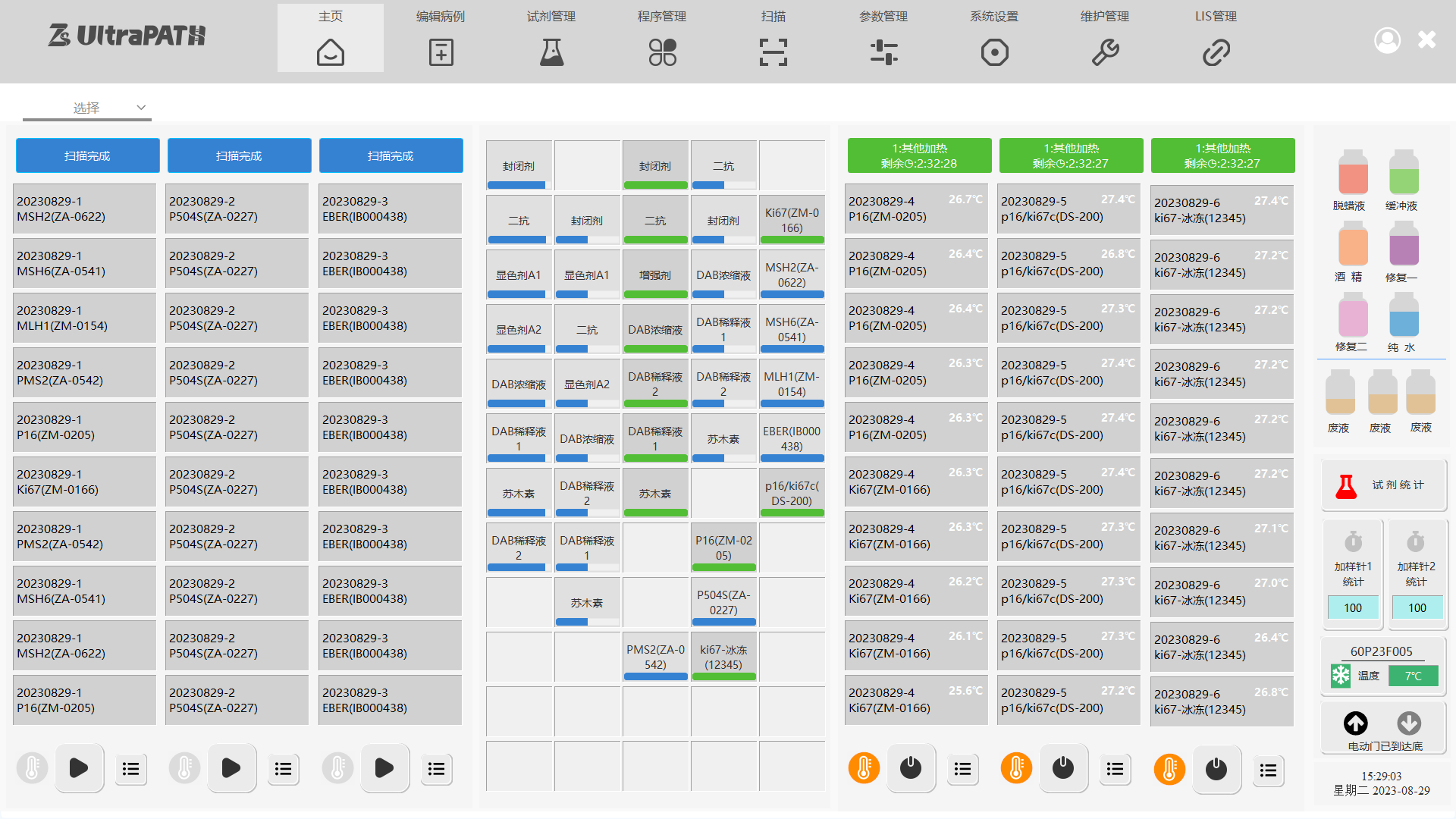Toggle the grey thermometer under 20230829-1 column
Screen dimensions: 1456x819
[x=33, y=768]
